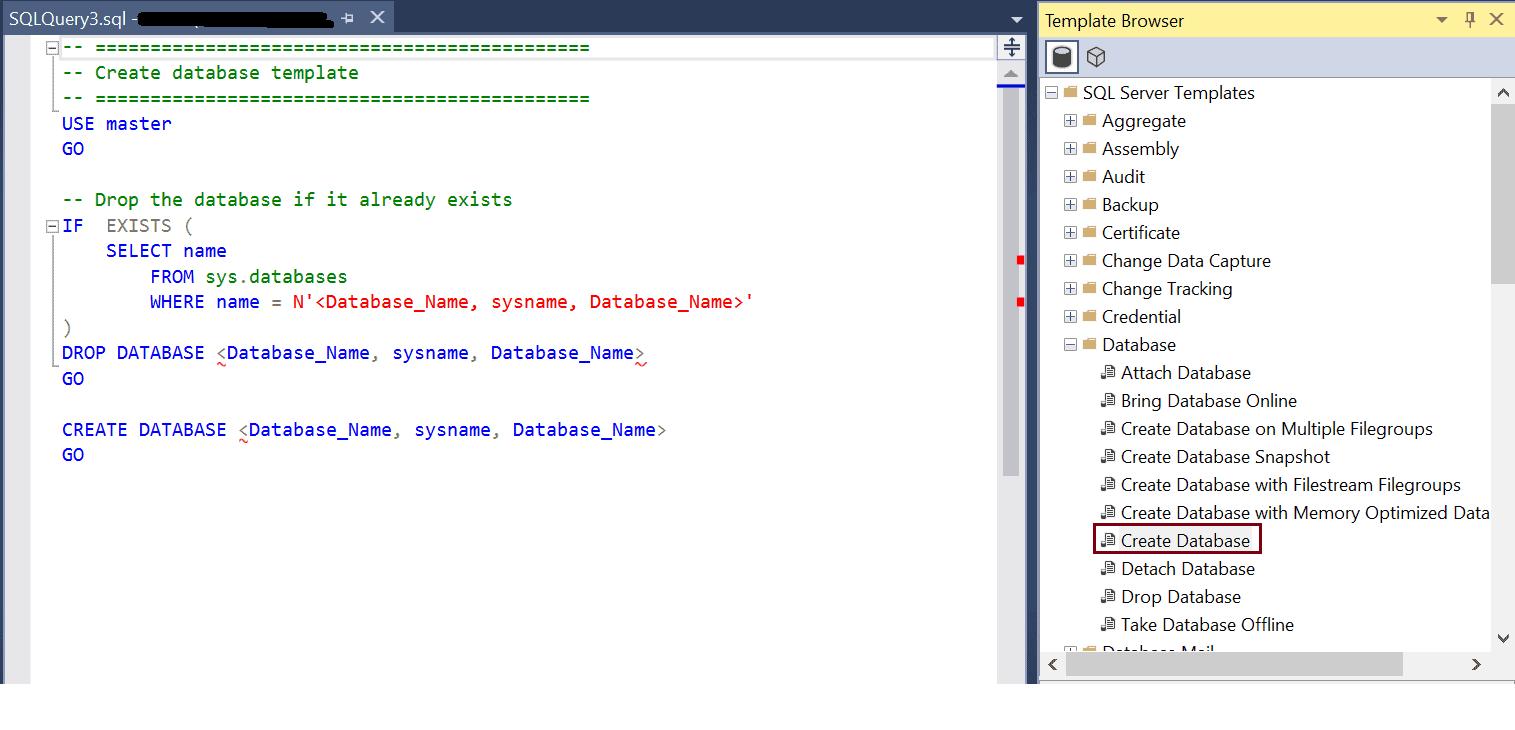Click the Create Database Snapshot template icon

1107,457
